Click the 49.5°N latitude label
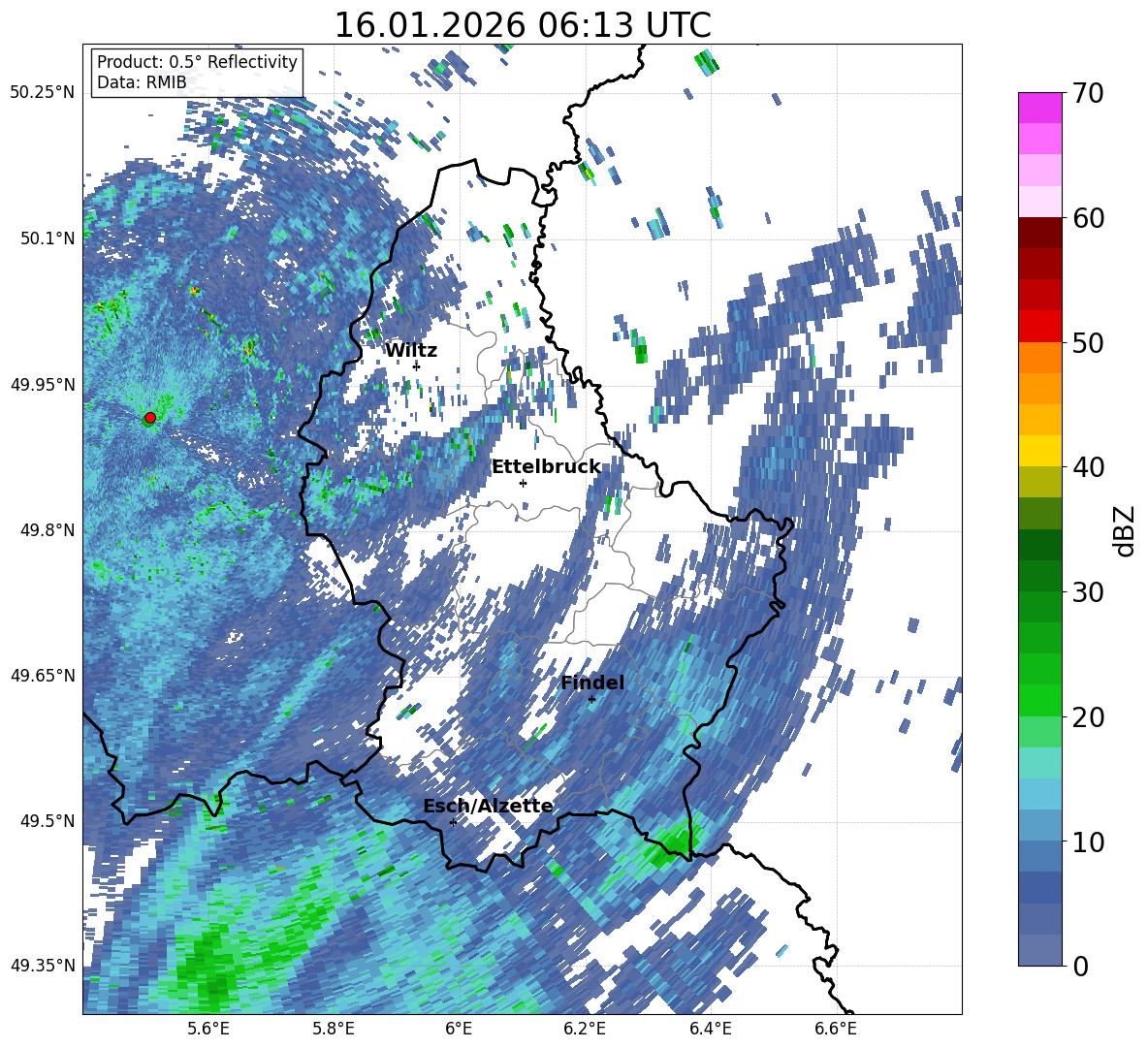Screen dimensions: 1148x1048 pyautogui.click(x=47, y=820)
